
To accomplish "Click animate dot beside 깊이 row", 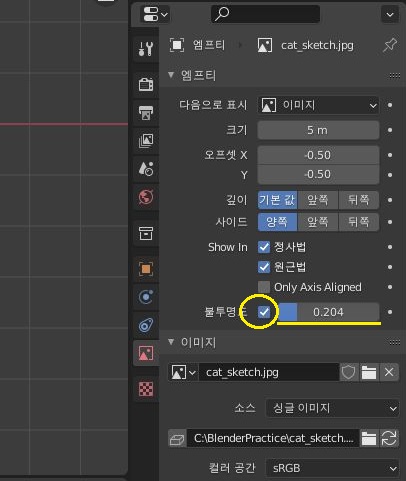I will pyautogui.click(x=390, y=200).
